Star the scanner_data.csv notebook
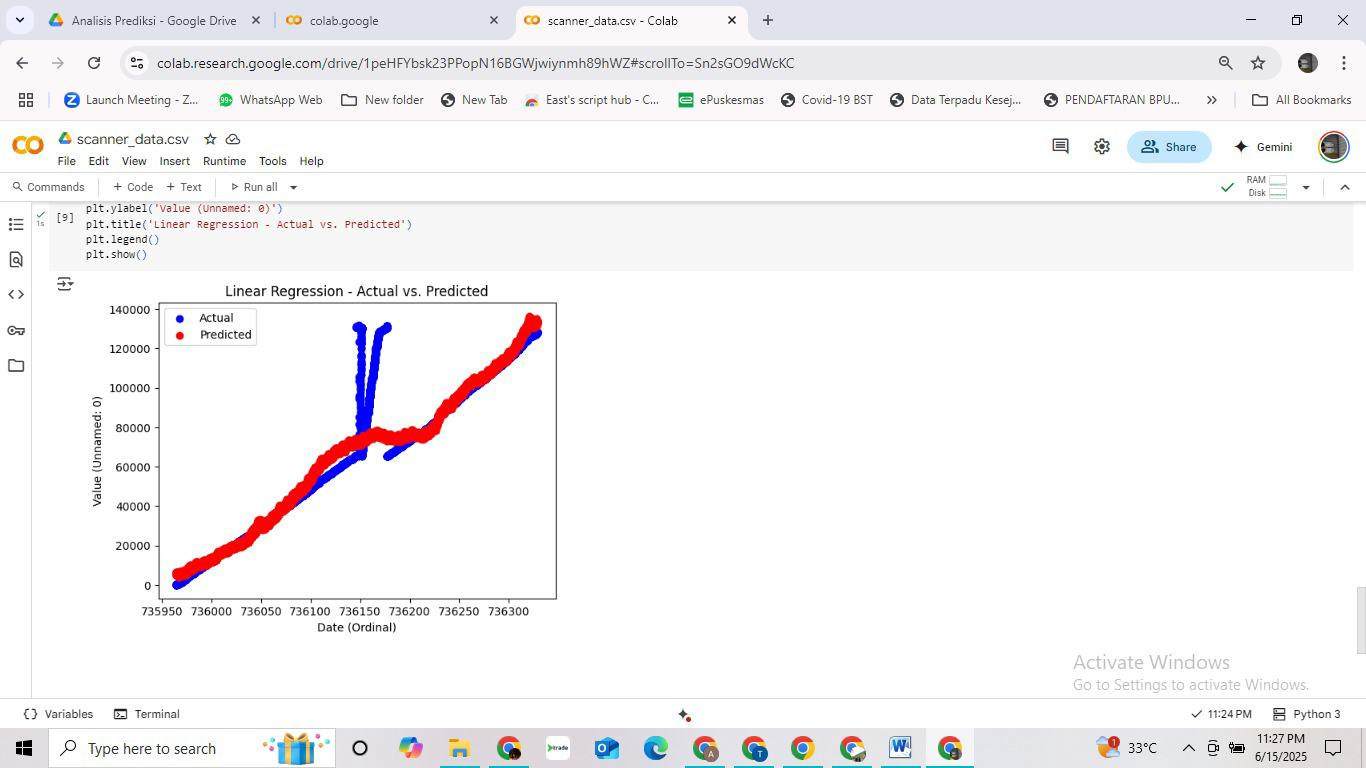 pyautogui.click(x=210, y=139)
